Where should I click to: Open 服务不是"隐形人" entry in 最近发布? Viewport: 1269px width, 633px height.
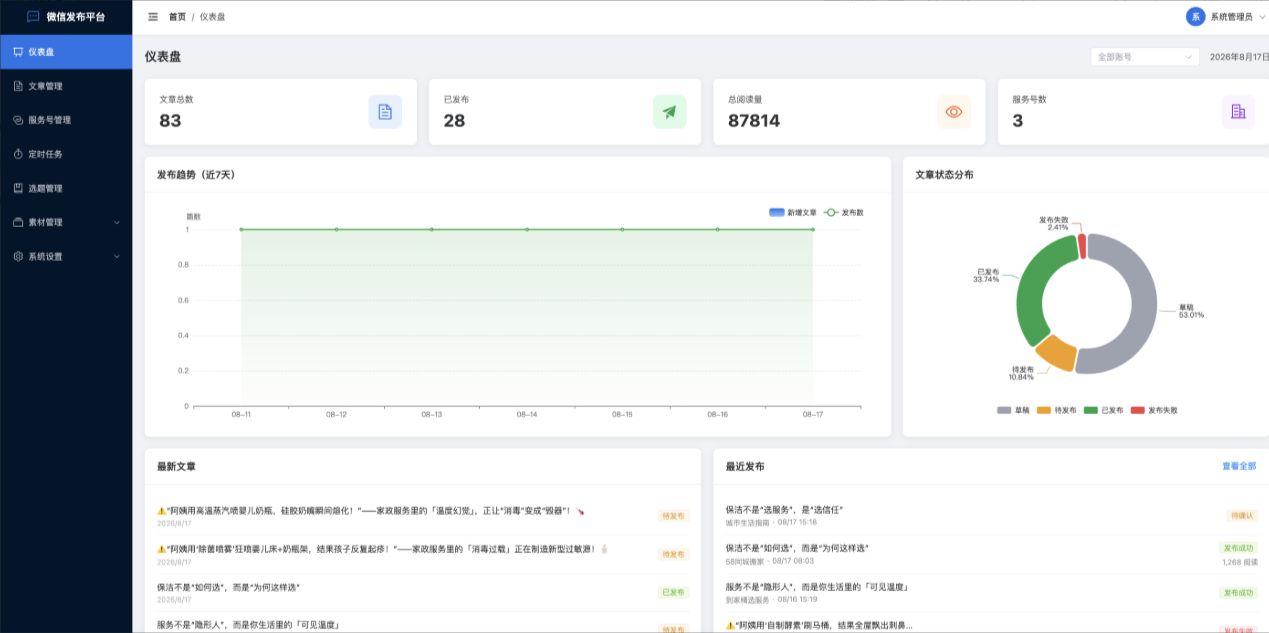click(816, 587)
